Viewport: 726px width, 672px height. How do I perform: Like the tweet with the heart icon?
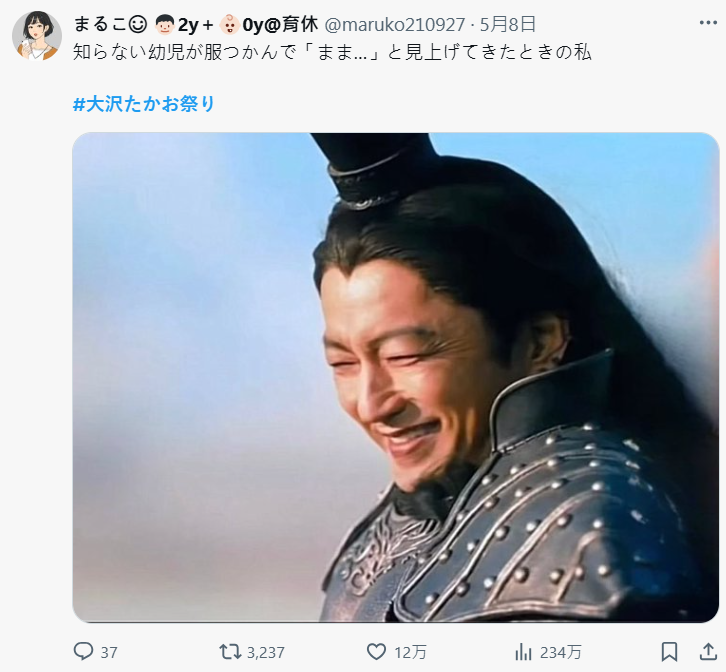376,652
